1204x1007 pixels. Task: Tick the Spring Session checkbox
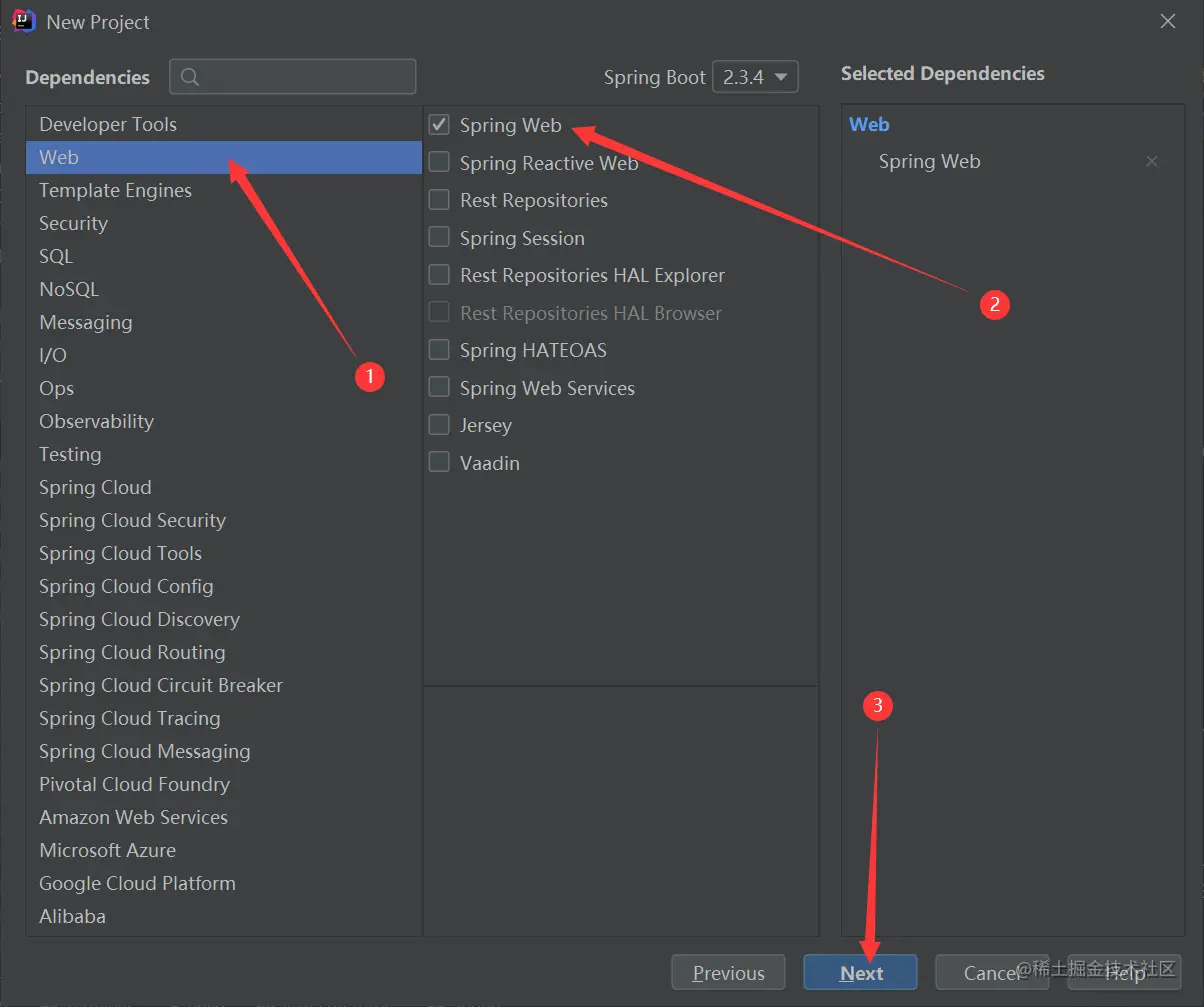click(439, 238)
